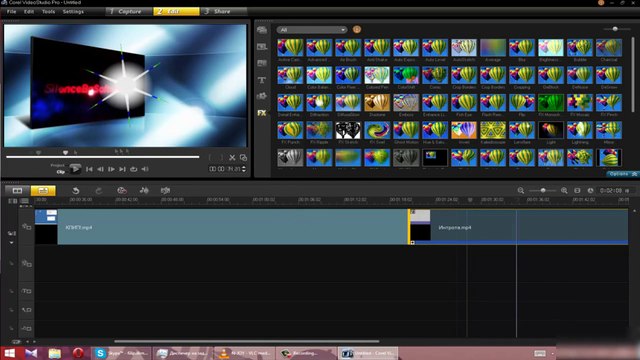Step to the previous frame

click(x=100, y=169)
